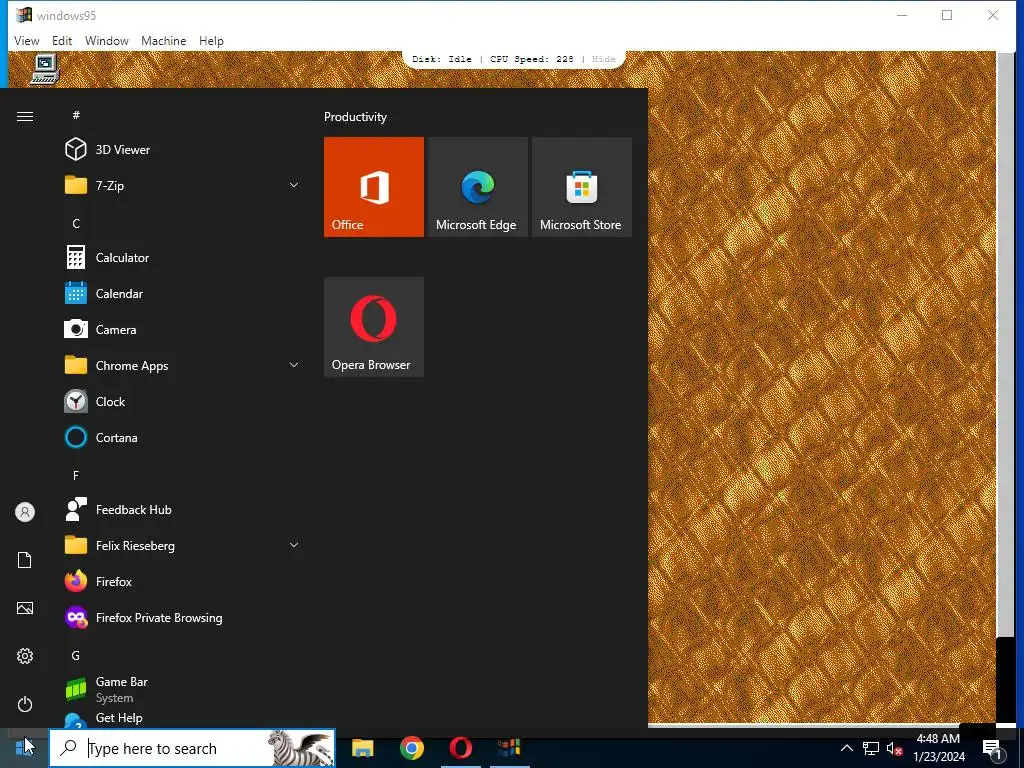
Task: Open the Machine menu
Action: pos(163,40)
